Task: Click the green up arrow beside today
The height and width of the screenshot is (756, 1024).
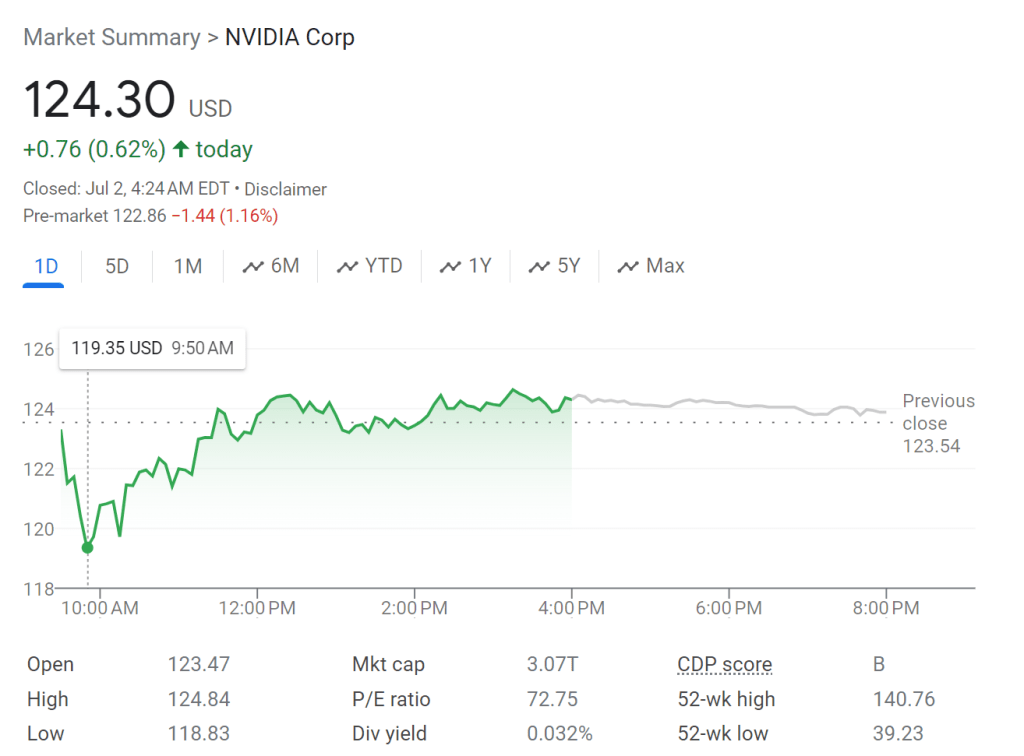Action: coord(181,149)
